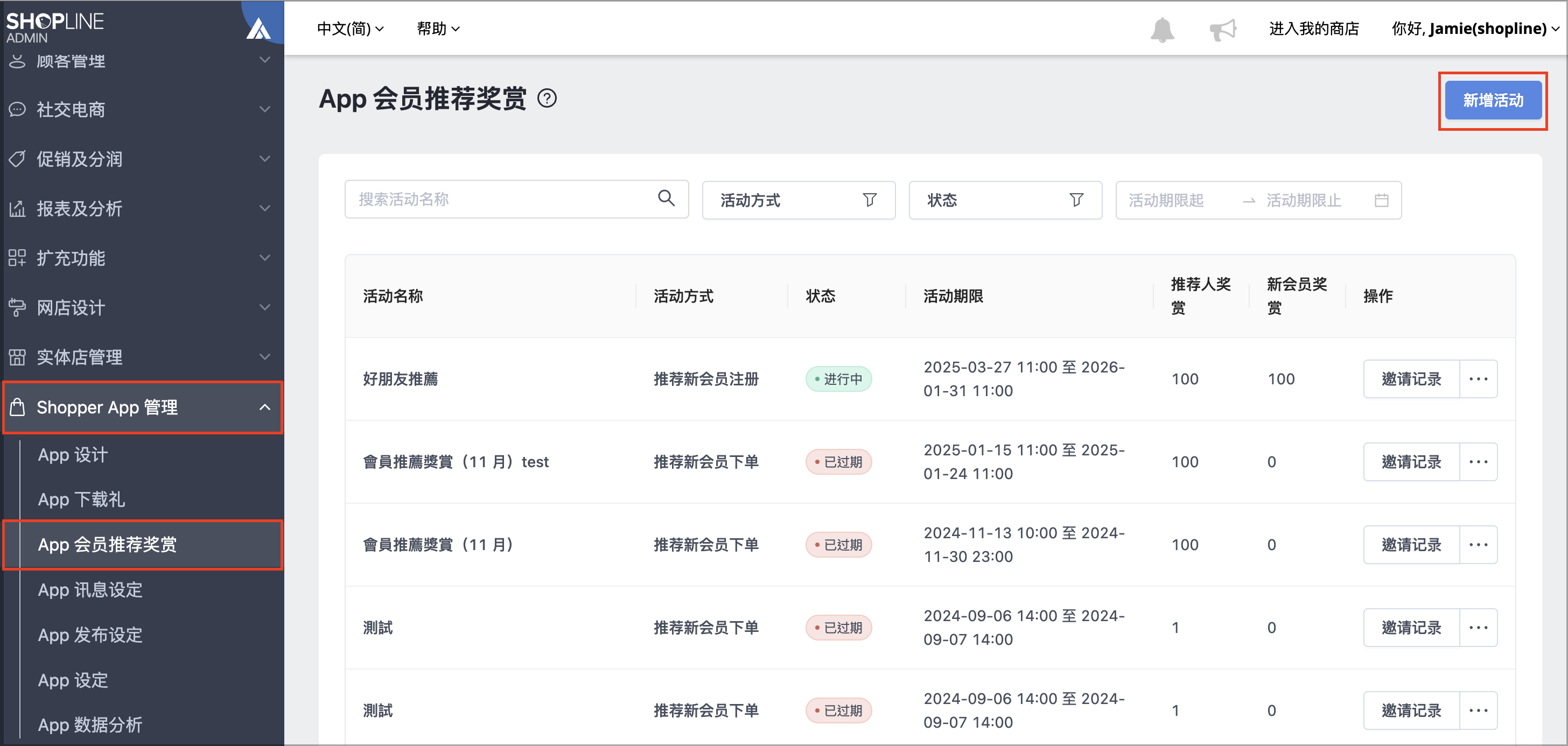Open more options for 會員推薦獎賞（11 月）test row
1568x746 pixels.
point(1479,462)
